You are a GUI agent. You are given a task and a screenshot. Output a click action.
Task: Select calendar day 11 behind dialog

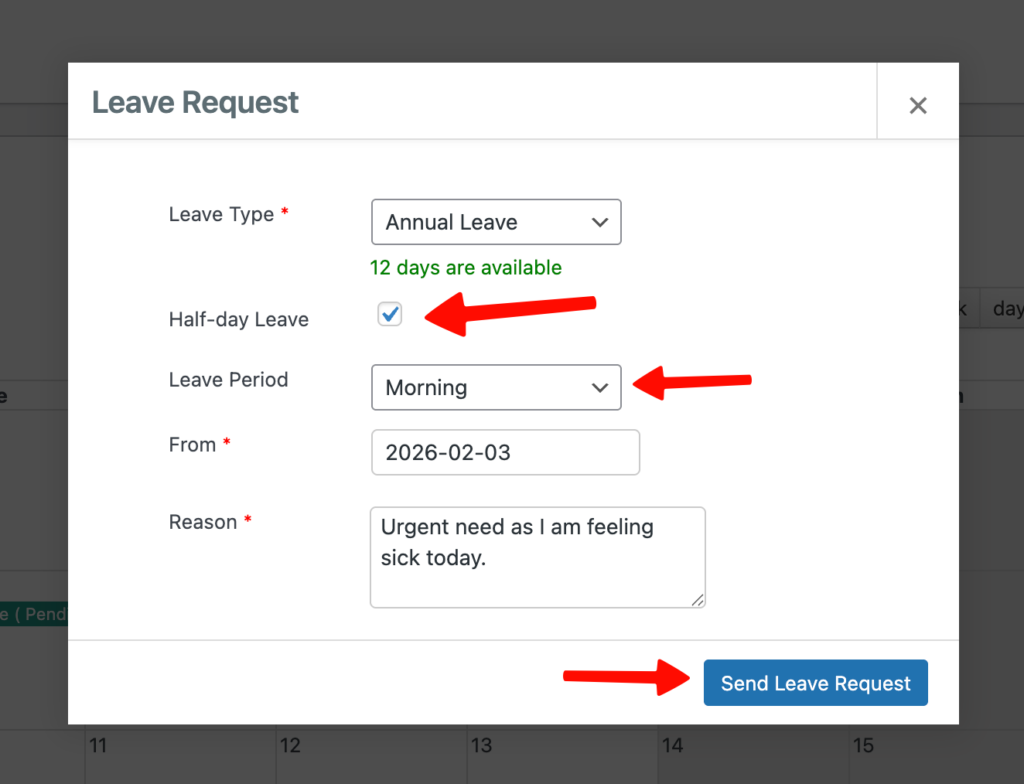[98, 746]
